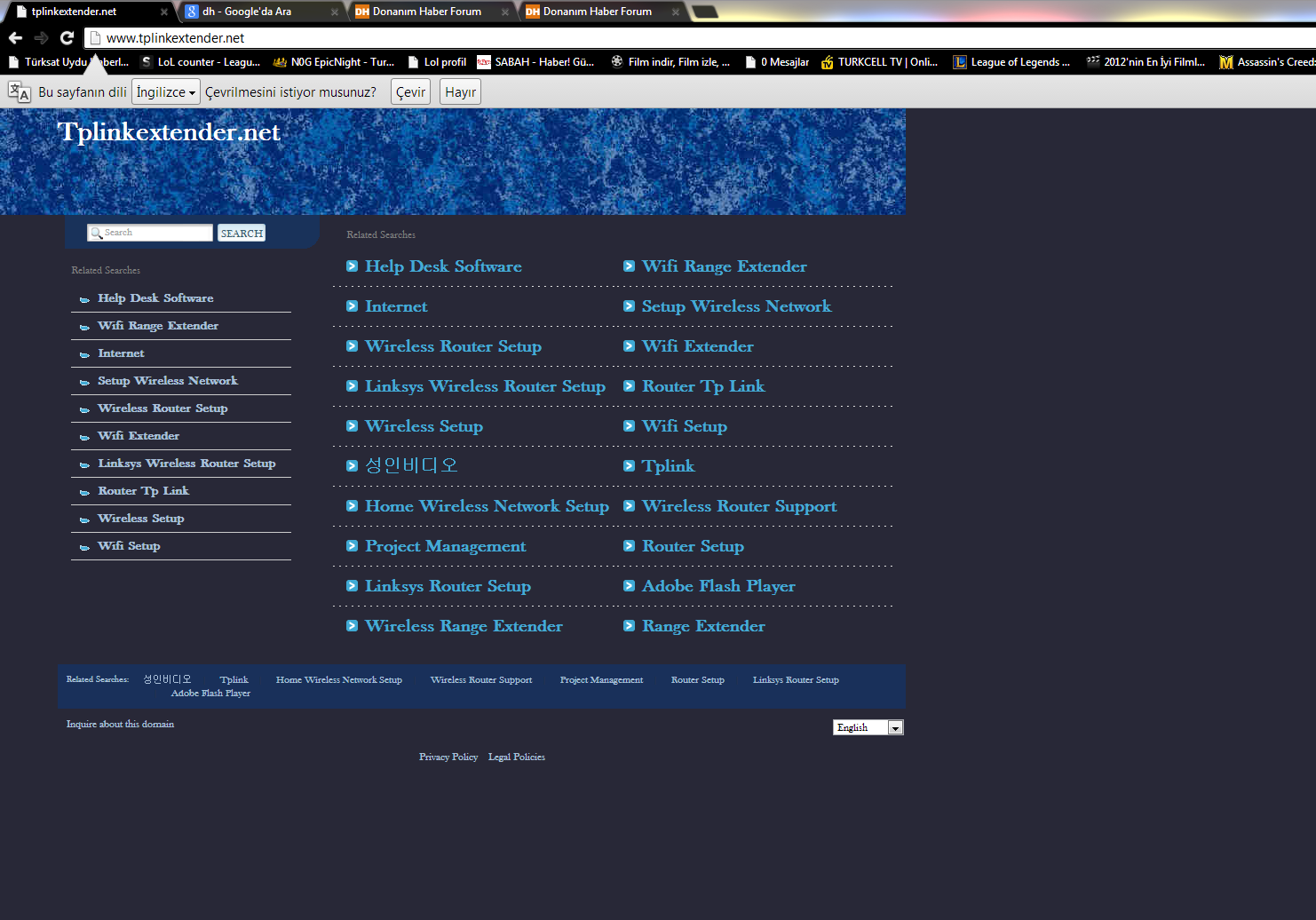Open the Assassin's Creed bookmark
Viewport: 1316px width, 920px height.
click(1267, 62)
